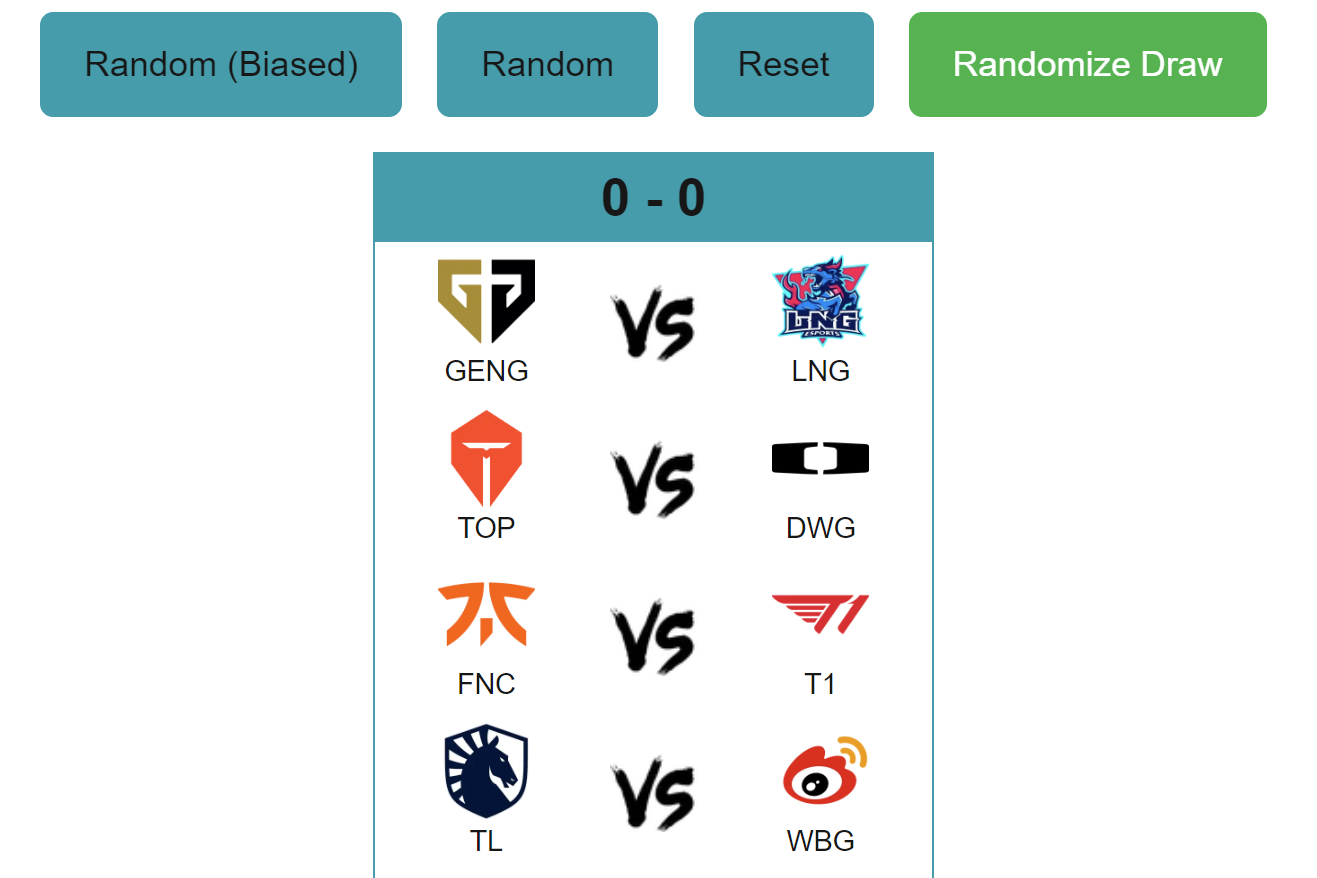Click the VS graphic between GENG and LNG
This screenshot has width=1317, height=878.
[653, 325]
